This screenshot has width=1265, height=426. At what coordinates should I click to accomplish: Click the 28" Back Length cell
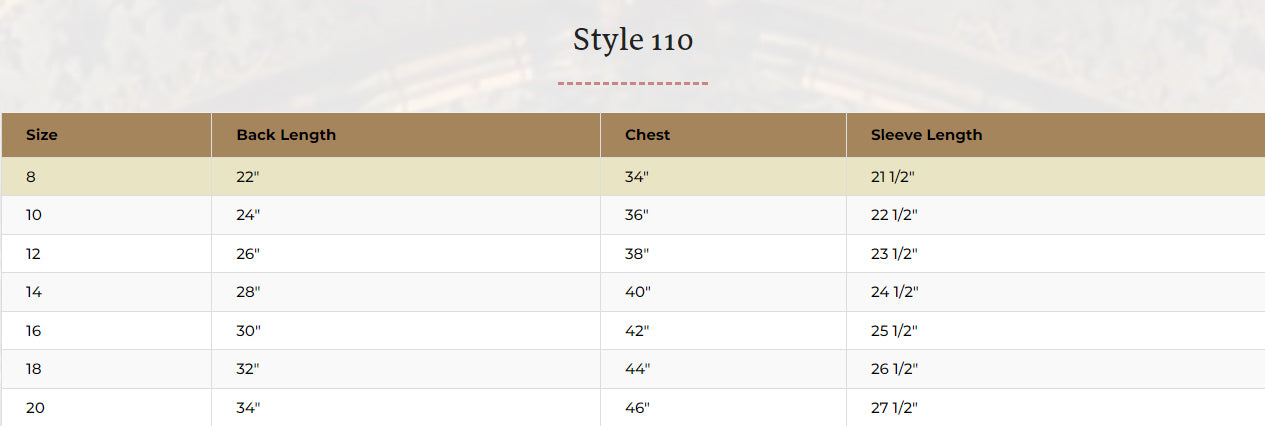pos(248,292)
